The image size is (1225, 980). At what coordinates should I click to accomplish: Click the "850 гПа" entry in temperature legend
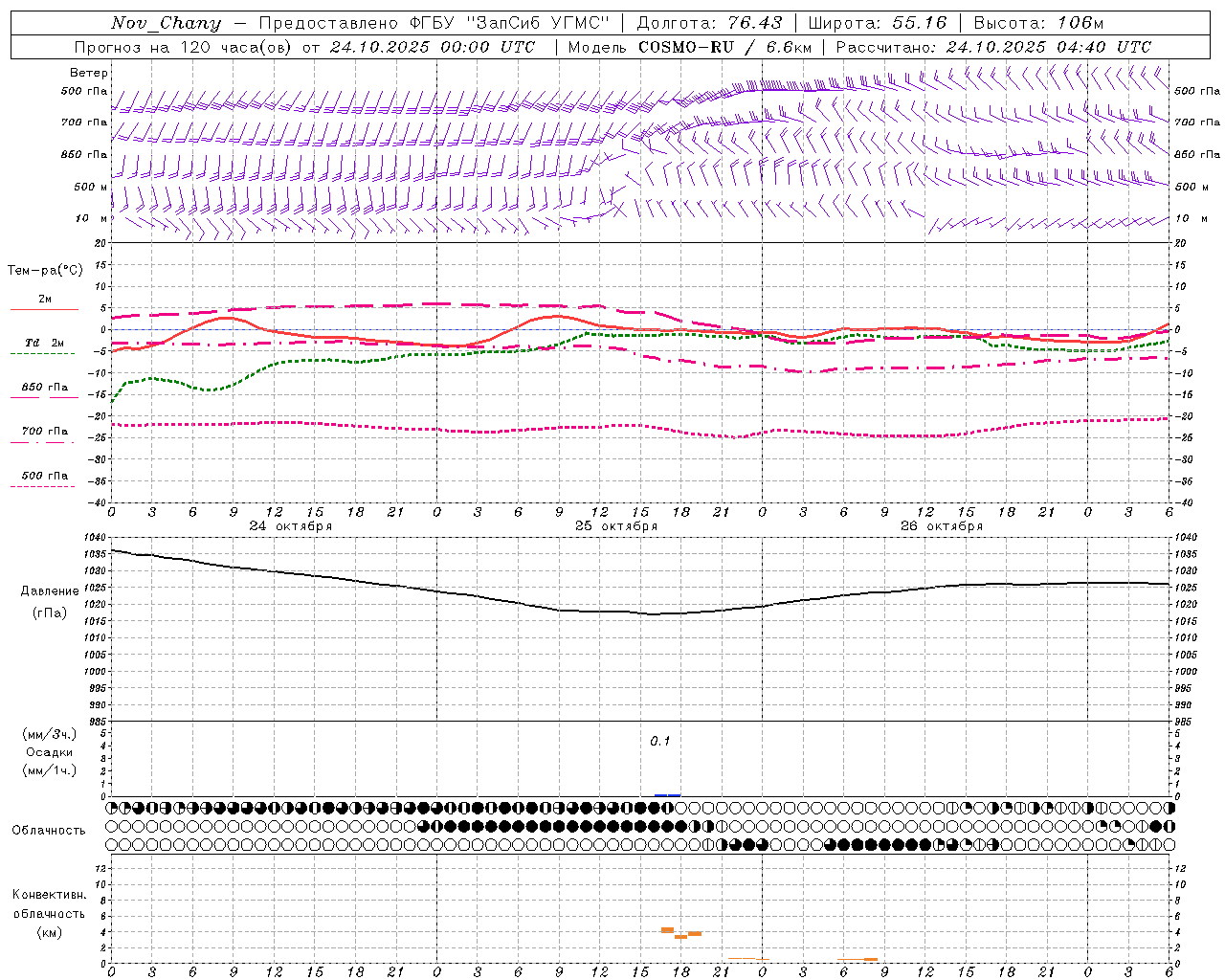pyautogui.click(x=44, y=388)
